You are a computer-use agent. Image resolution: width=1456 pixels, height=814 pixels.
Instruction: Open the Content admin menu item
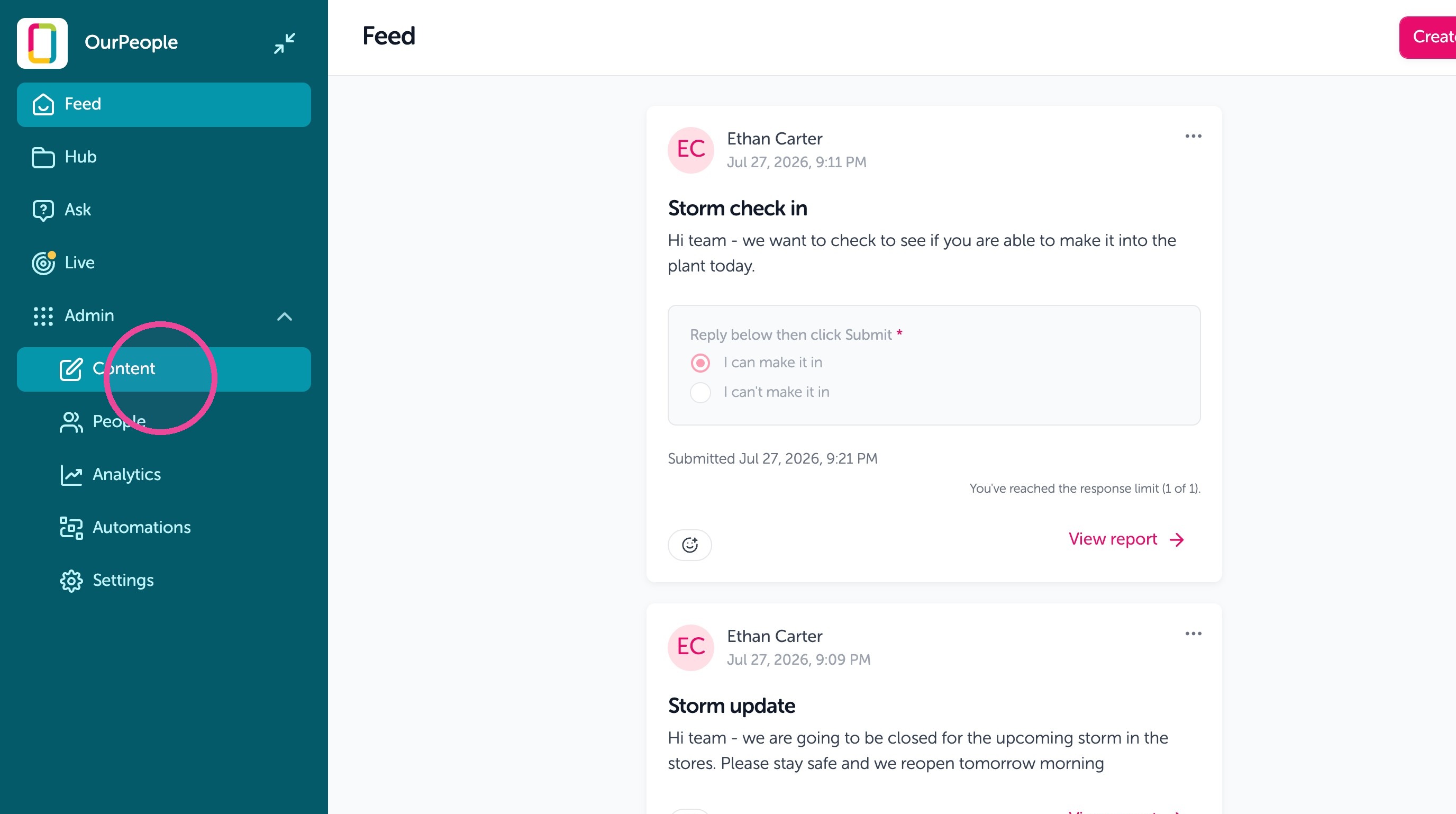[x=164, y=369]
